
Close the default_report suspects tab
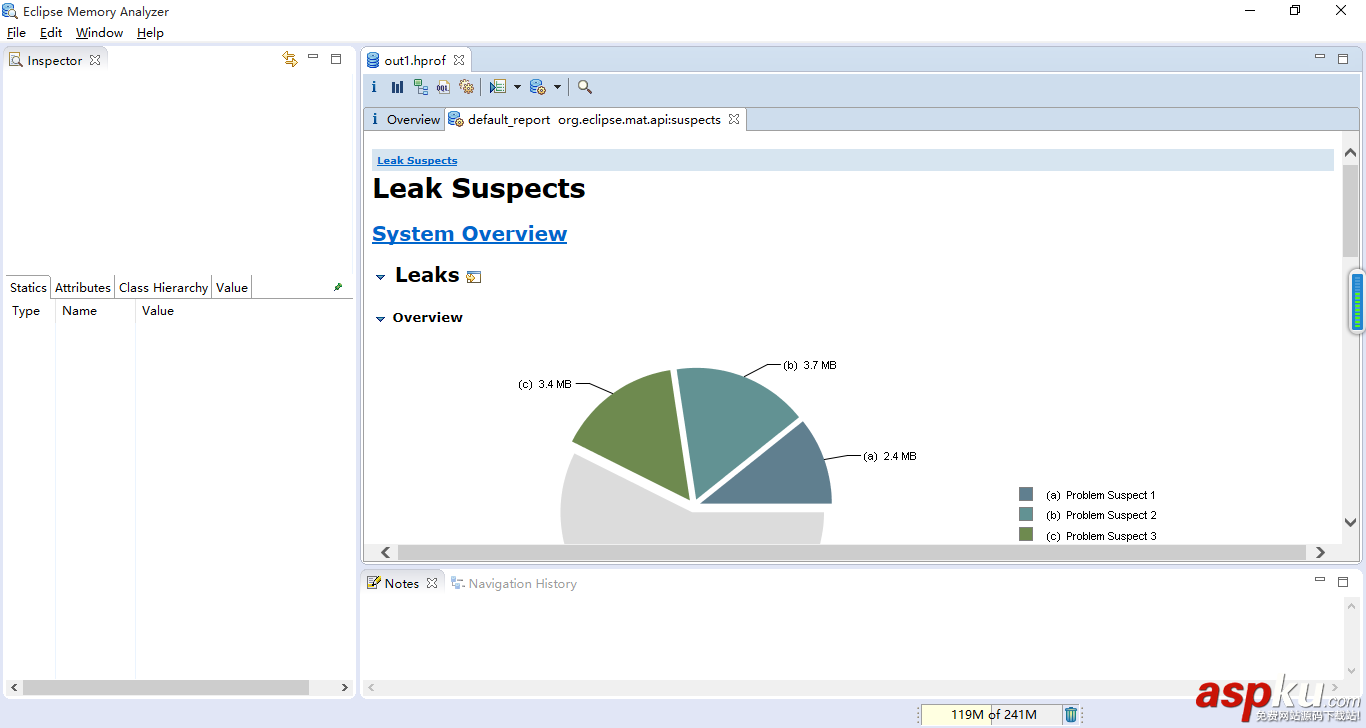(x=734, y=119)
